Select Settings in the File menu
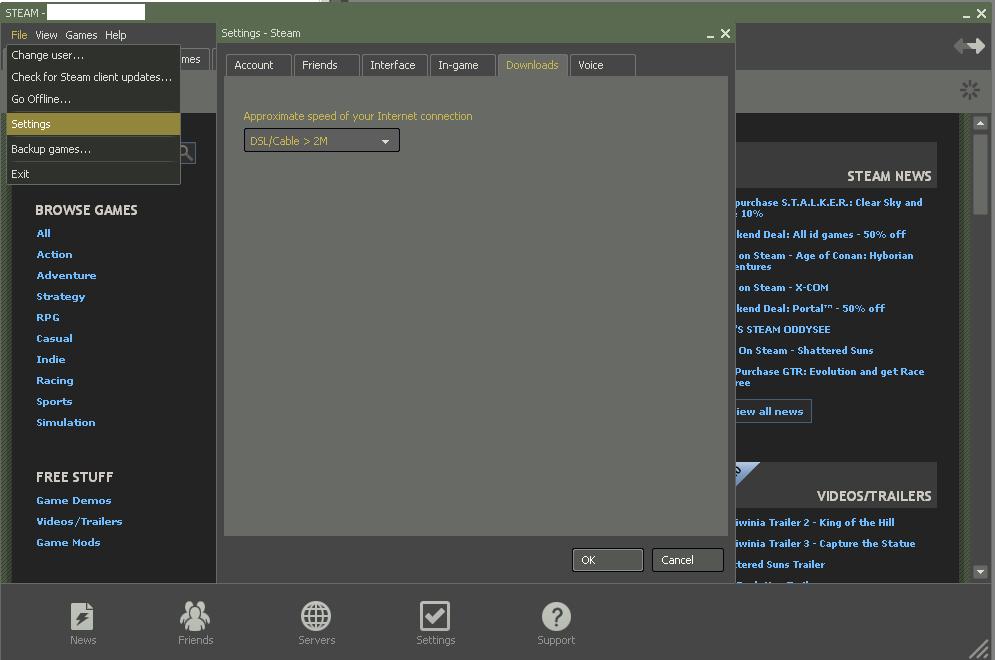The height and width of the screenshot is (660, 995). [93, 124]
